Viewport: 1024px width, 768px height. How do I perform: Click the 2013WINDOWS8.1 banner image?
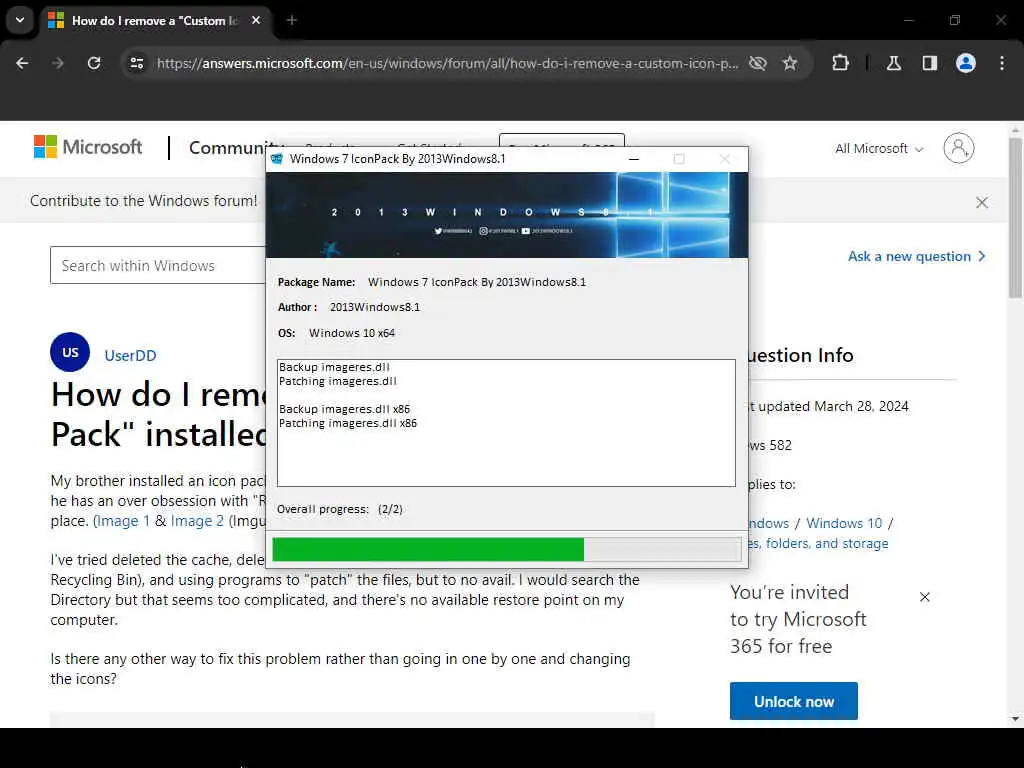coord(507,215)
